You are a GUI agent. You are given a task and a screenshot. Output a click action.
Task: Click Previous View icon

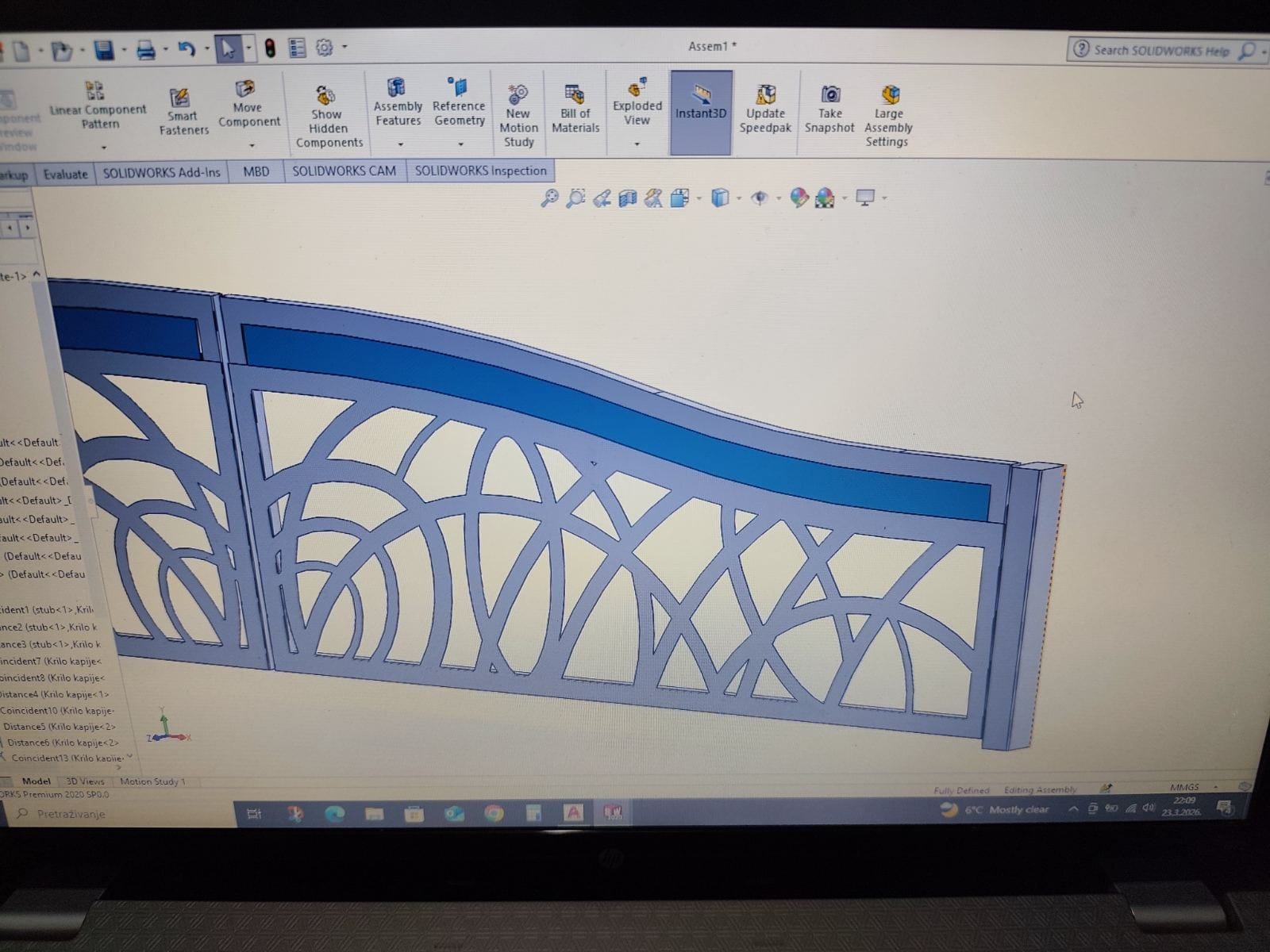(602, 198)
